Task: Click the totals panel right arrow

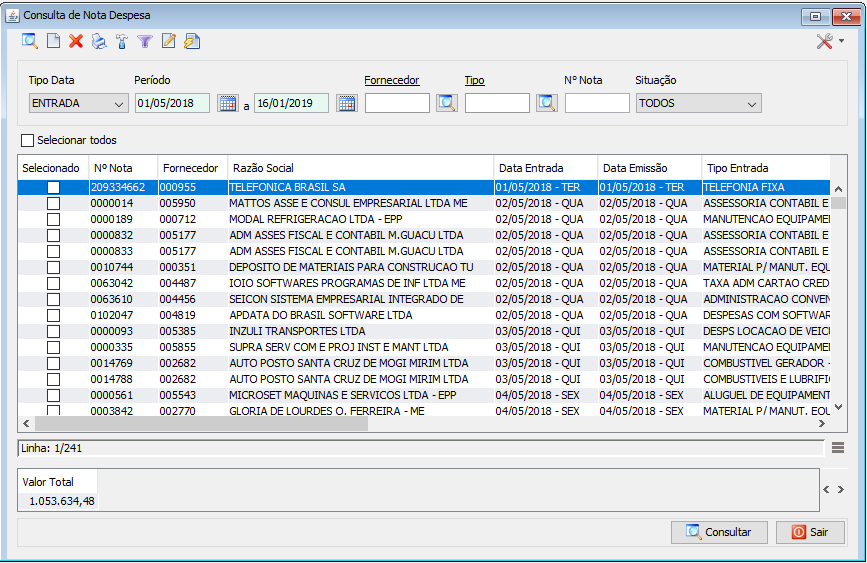Action: click(x=840, y=489)
